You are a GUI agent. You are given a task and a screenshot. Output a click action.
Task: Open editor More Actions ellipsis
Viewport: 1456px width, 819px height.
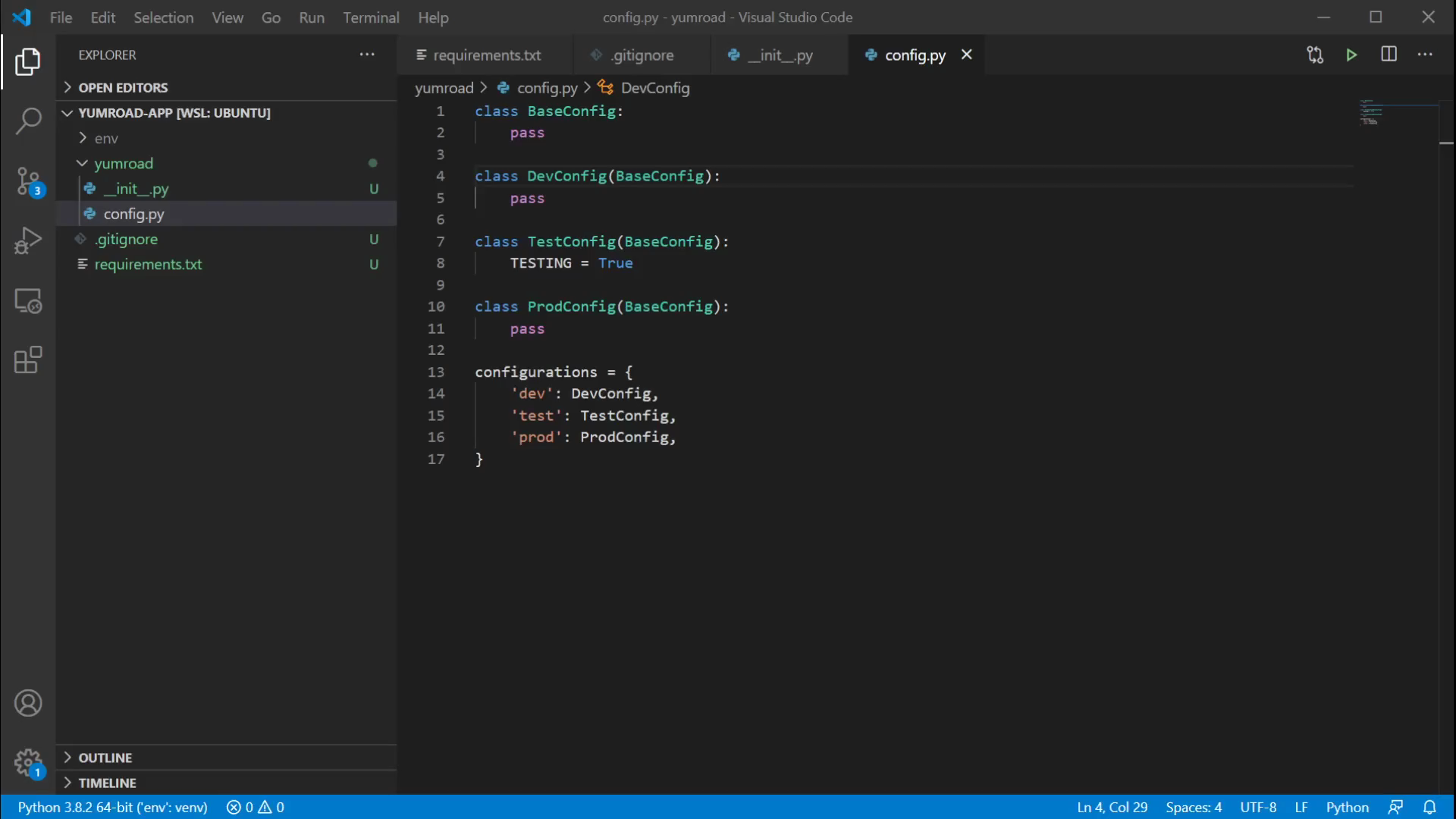[x=1425, y=55]
